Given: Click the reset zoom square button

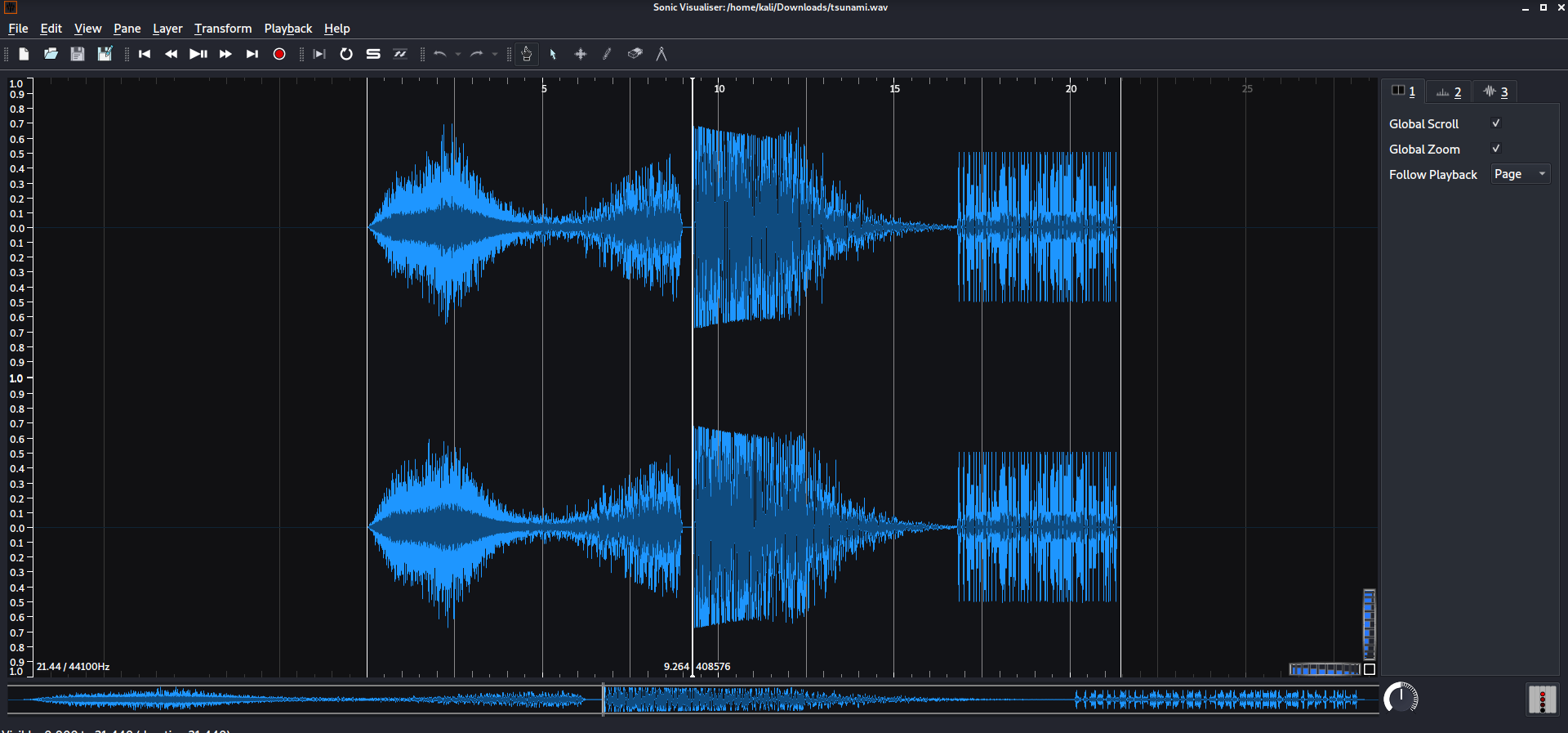Looking at the screenshot, I should pos(1370,669).
